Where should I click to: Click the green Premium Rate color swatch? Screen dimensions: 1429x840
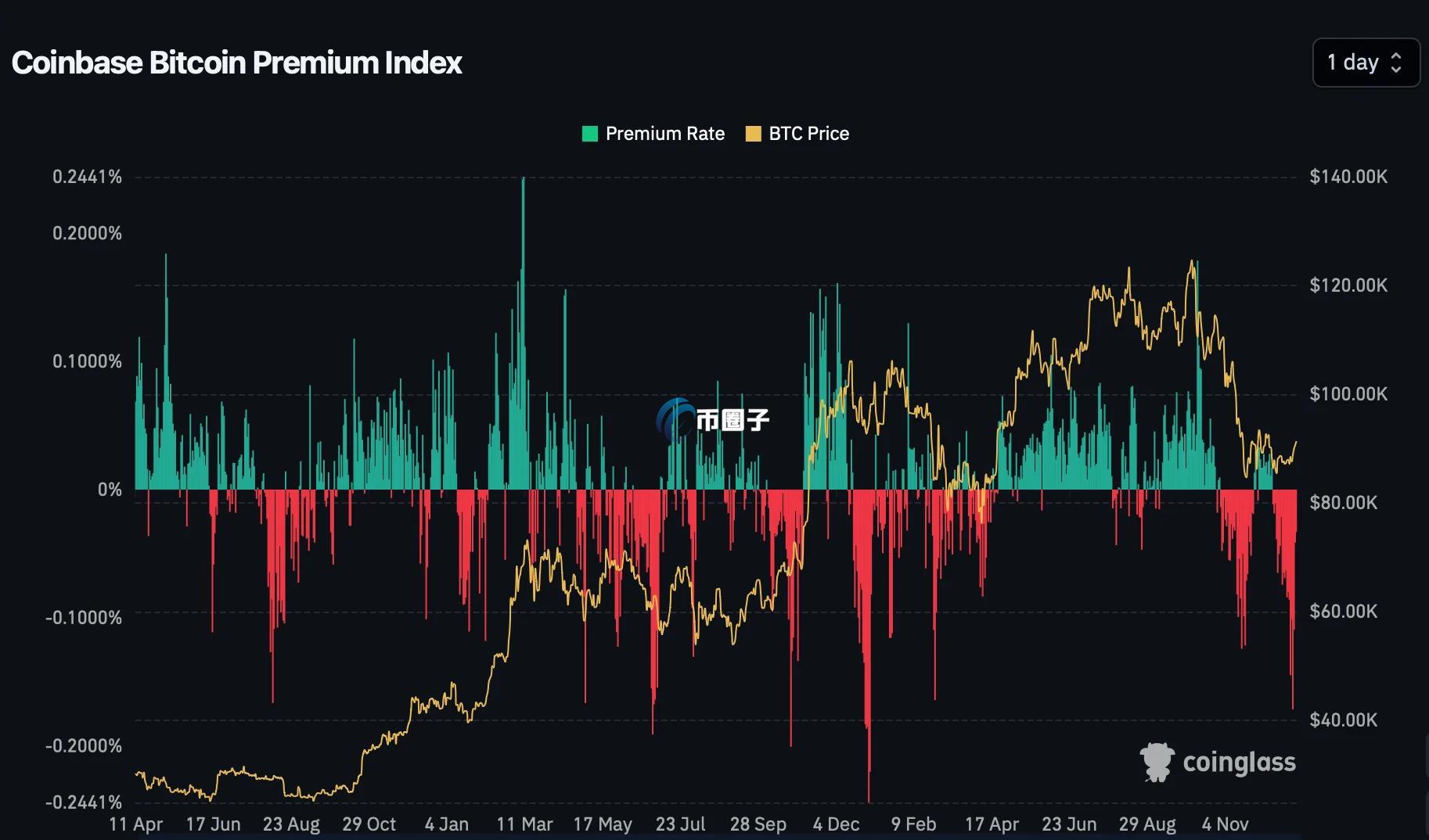[590, 134]
